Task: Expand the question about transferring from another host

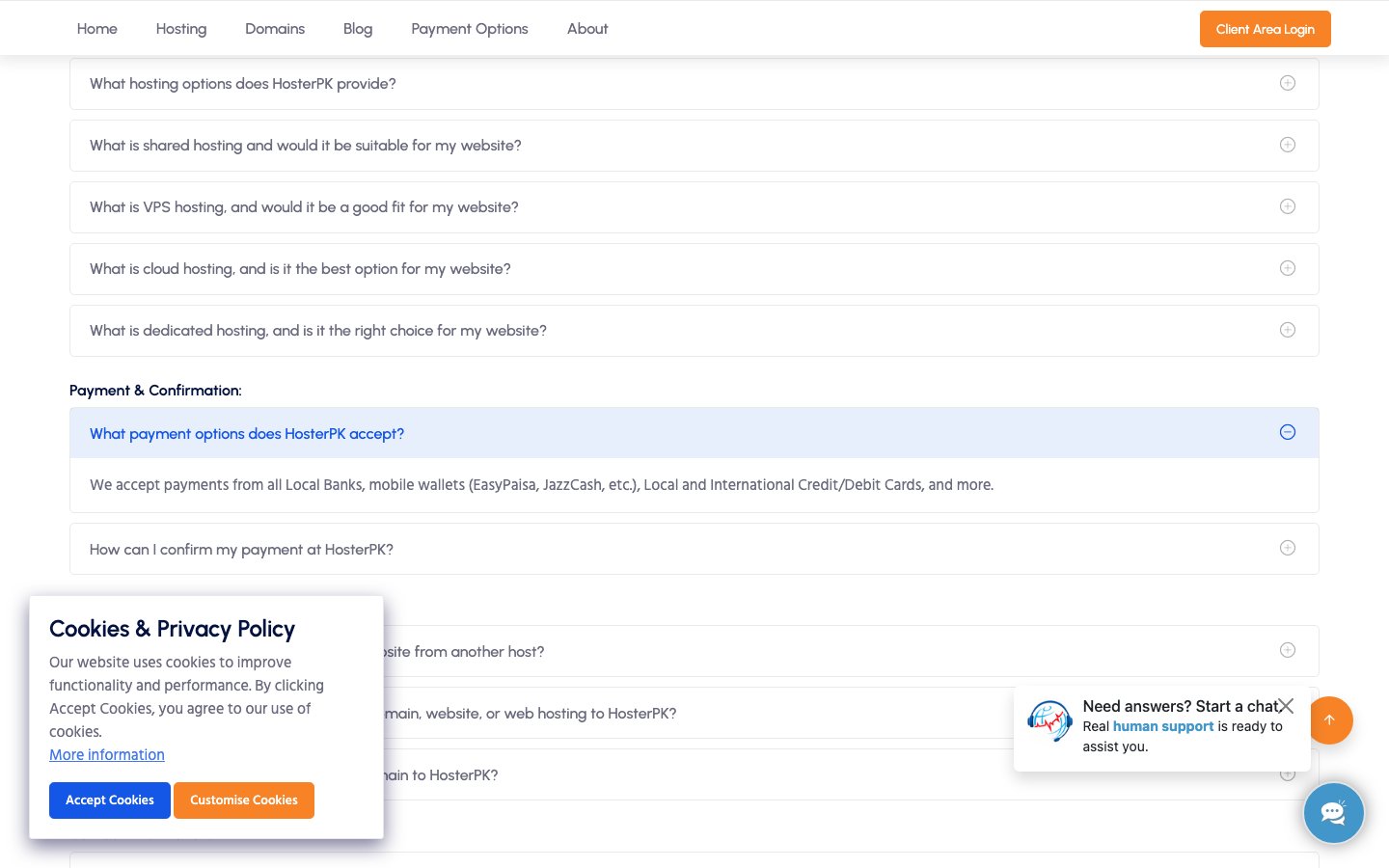Action: [x=851, y=651]
